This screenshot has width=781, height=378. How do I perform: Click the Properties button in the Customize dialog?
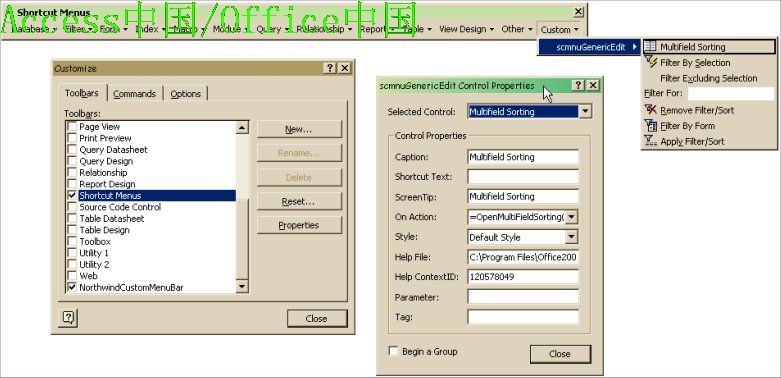[x=299, y=225]
